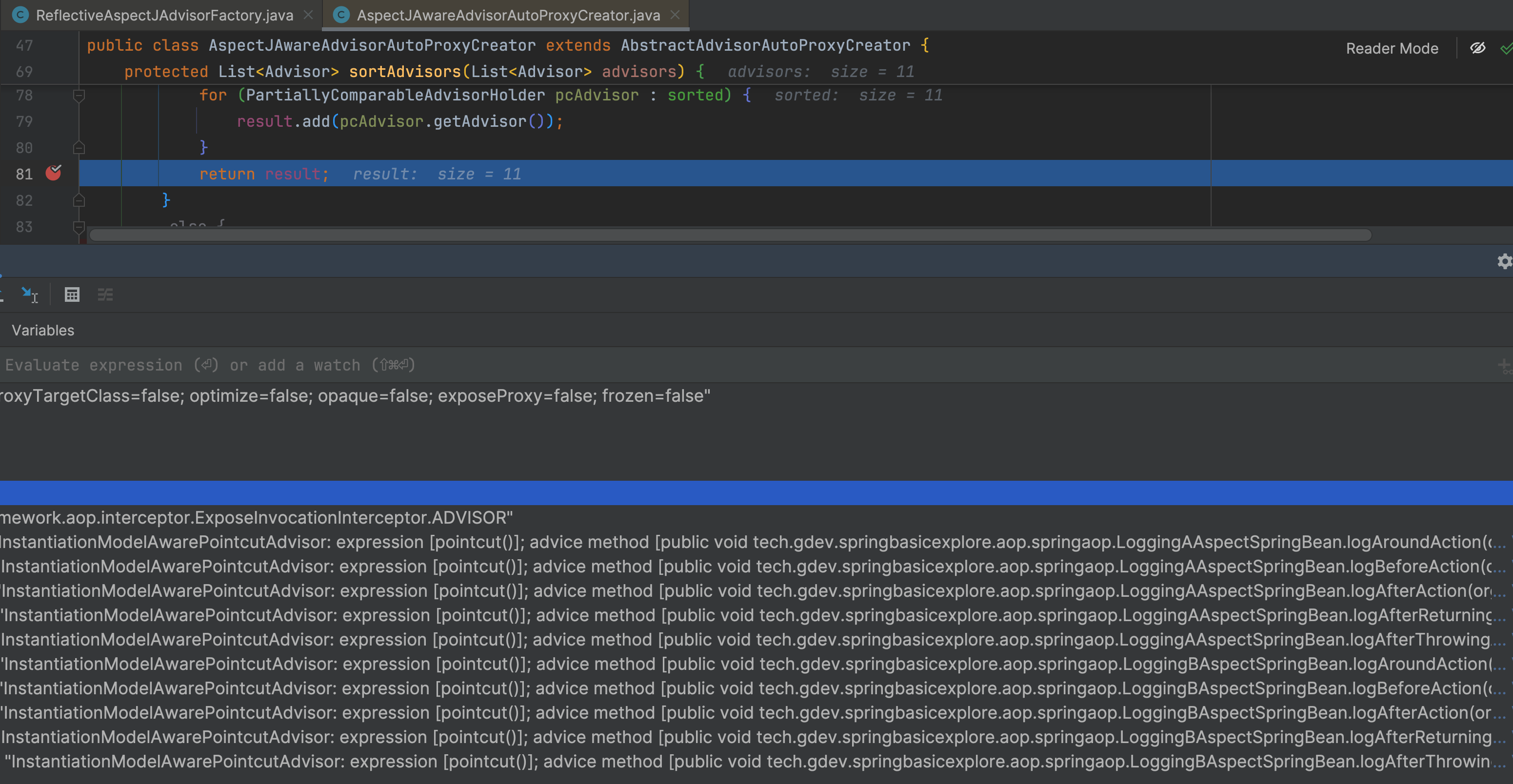1513x784 pixels.
Task: Click the class icon on ReflectiveAspectJAdvisorFactory tab
Action: click(x=20, y=15)
